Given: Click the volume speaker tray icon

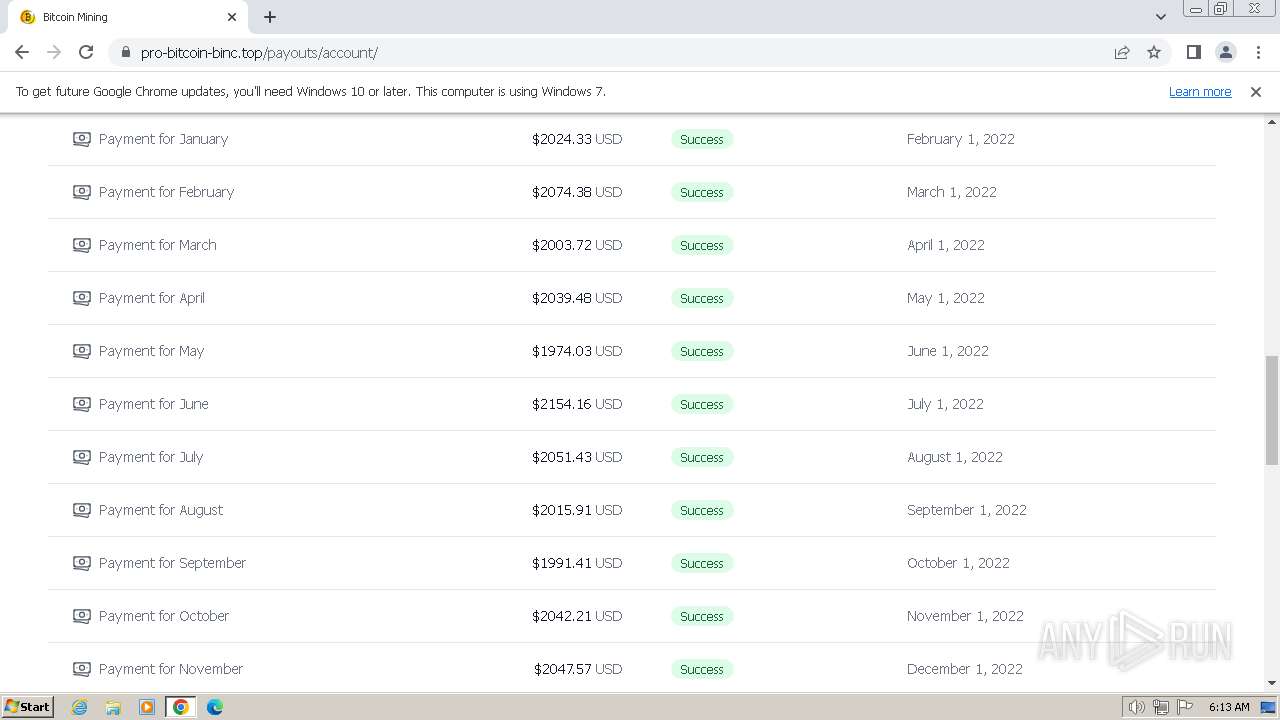Looking at the screenshot, I should [x=1137, y=707].
